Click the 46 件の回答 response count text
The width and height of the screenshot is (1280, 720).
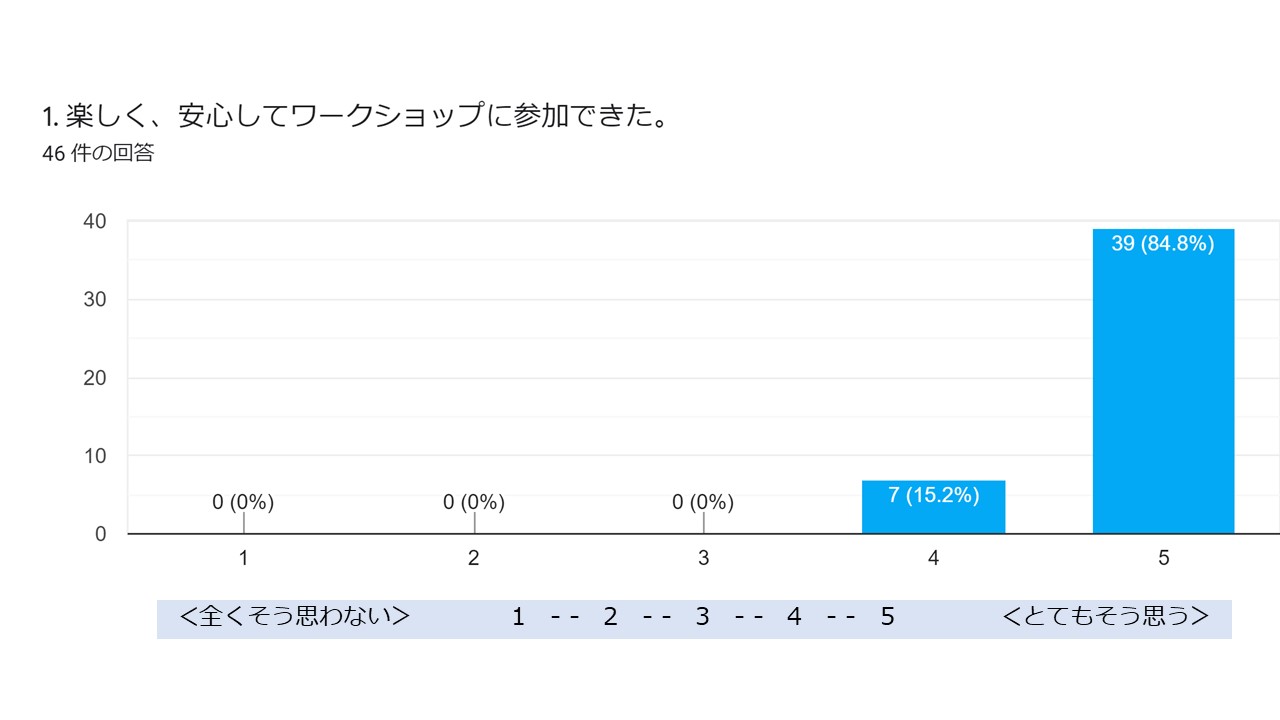[98, 154]
